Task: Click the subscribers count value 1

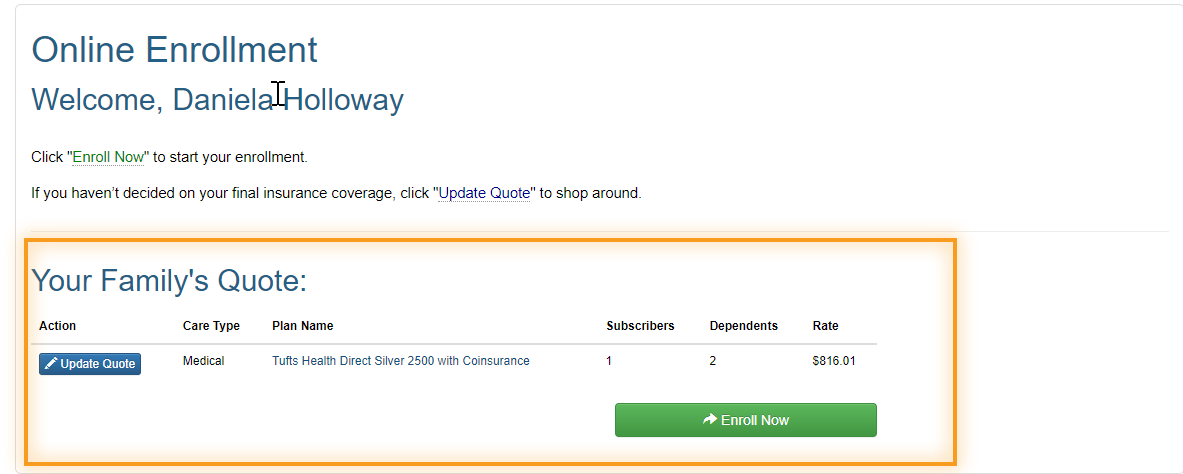Action: tap(609, 361)
